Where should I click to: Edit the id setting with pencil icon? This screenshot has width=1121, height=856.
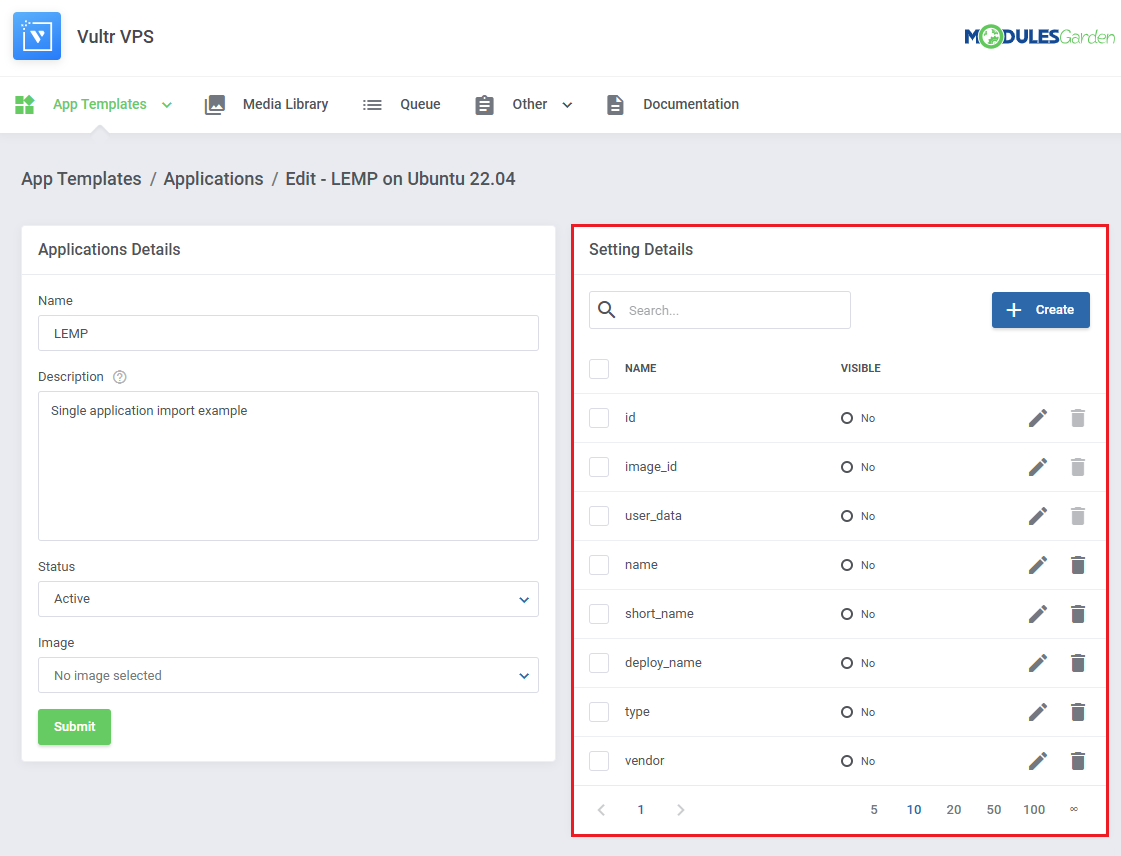point(1038,418)
